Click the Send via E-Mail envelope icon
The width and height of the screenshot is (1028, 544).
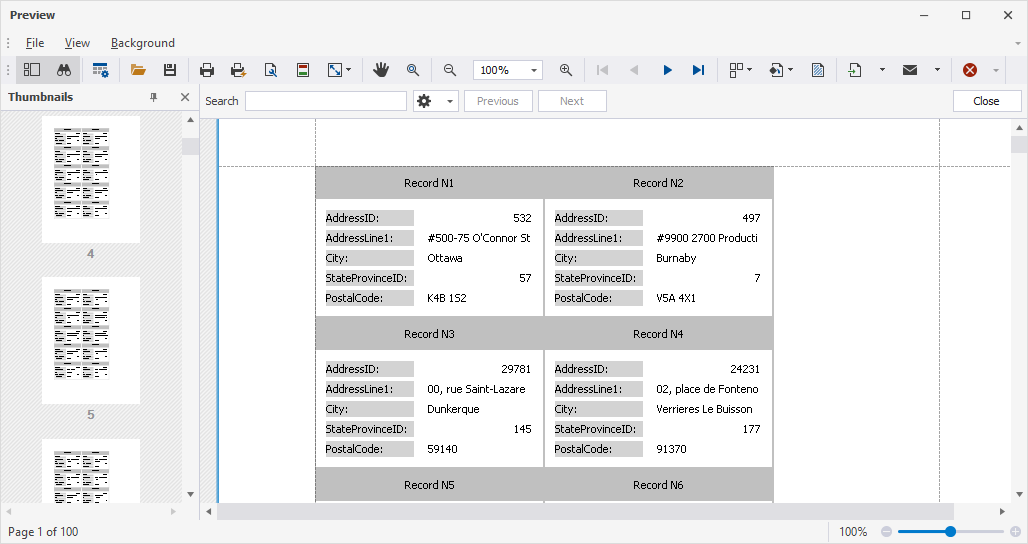tap(909, 69)
